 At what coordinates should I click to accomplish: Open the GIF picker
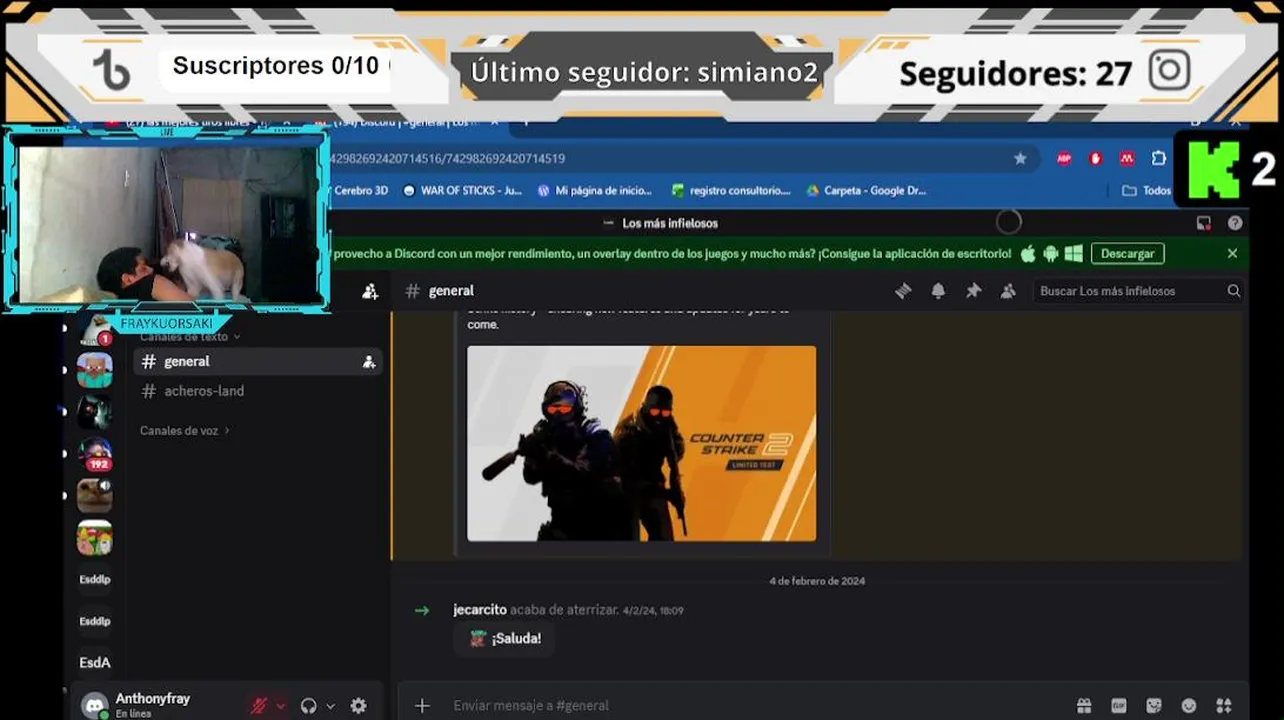(x=1119, y=706)
